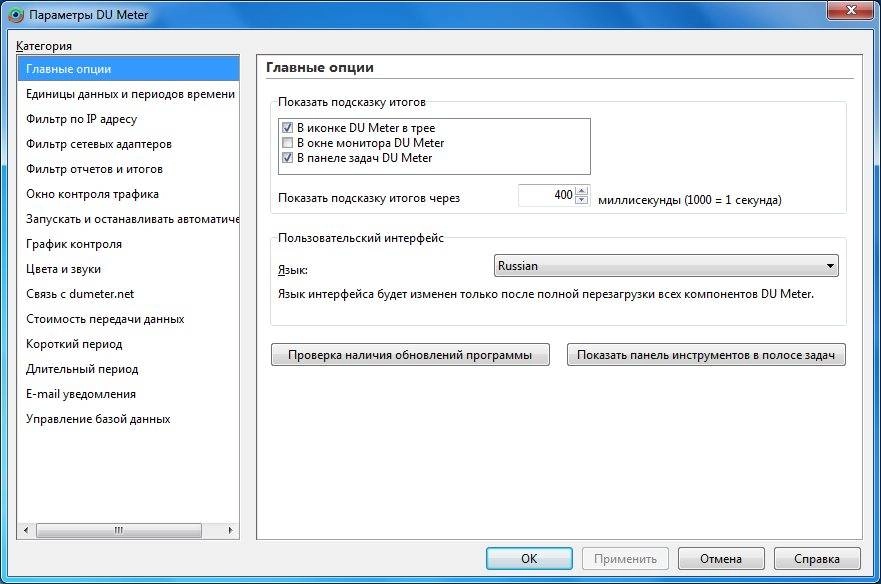Click 'Показать подсказку итогов через' label

(369, 198)
